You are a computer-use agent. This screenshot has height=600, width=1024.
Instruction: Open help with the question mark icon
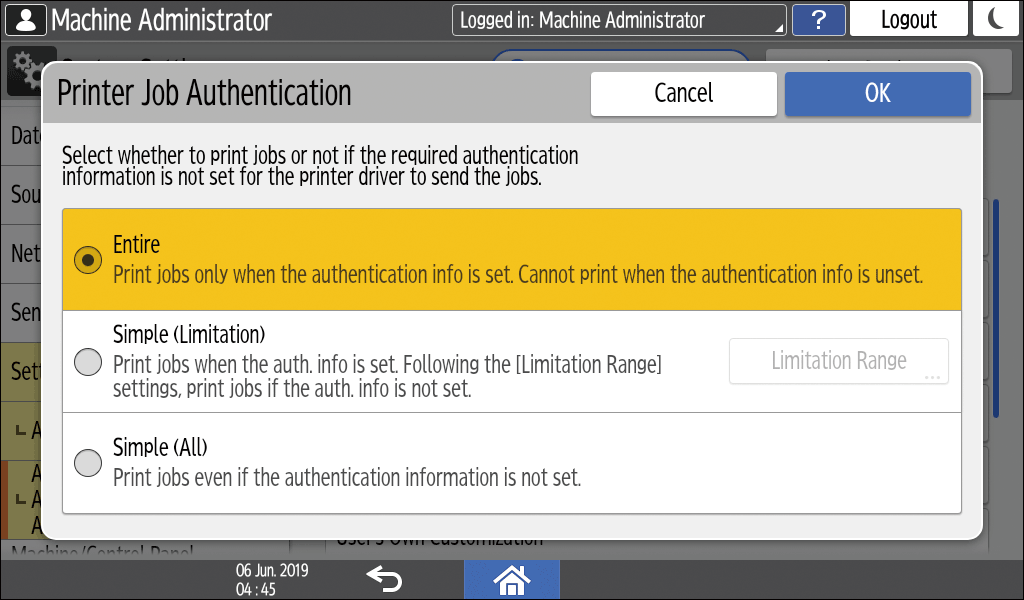point(818,20)
